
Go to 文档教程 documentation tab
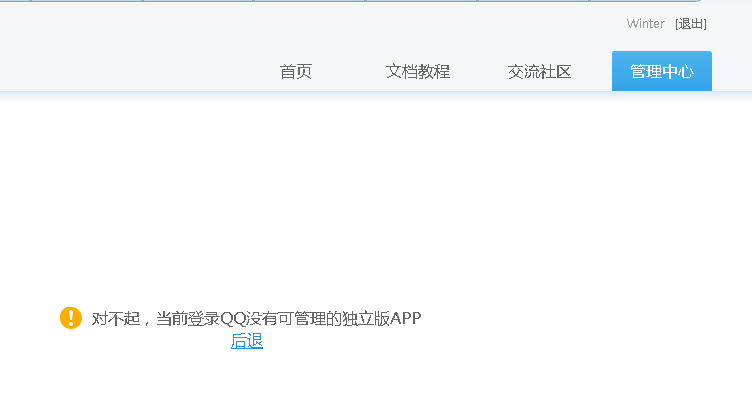418,71
